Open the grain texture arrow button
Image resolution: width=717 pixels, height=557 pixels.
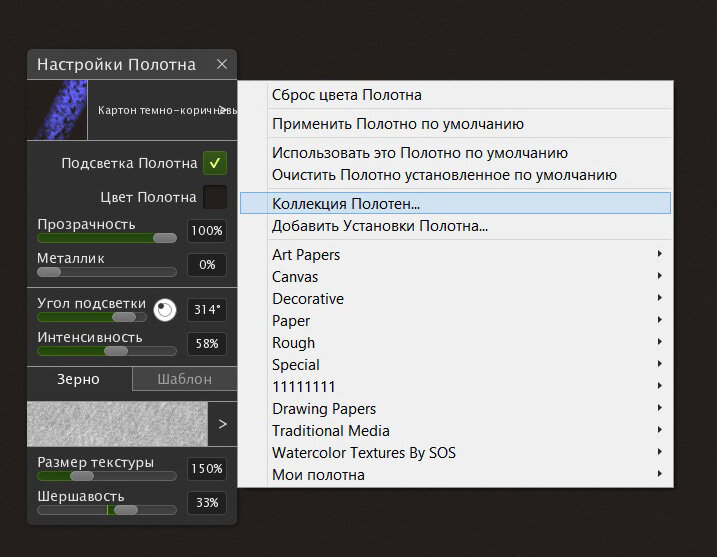point(223,424)
